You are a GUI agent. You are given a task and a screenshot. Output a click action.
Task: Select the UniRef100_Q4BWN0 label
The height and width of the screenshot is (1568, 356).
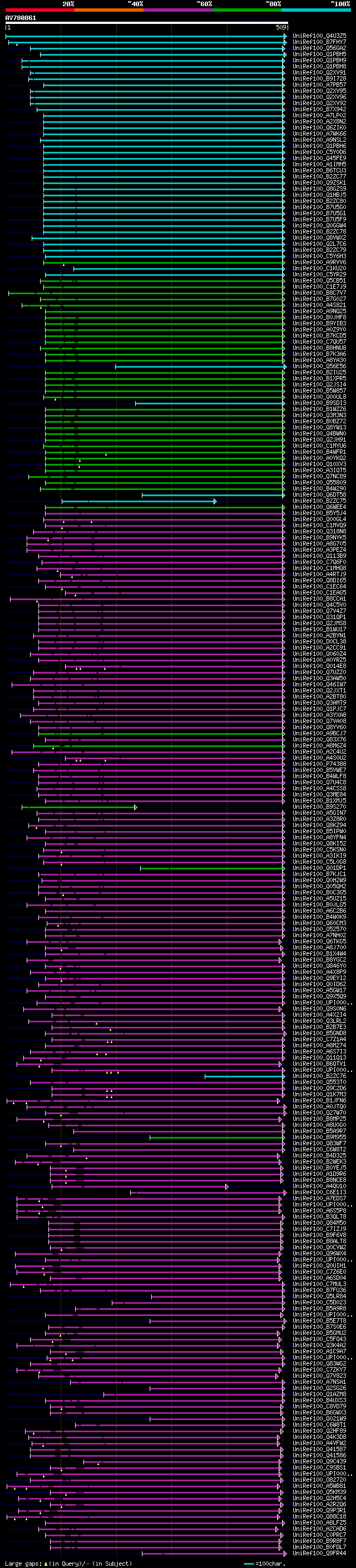pyautogui.click(x=319, y=433)
